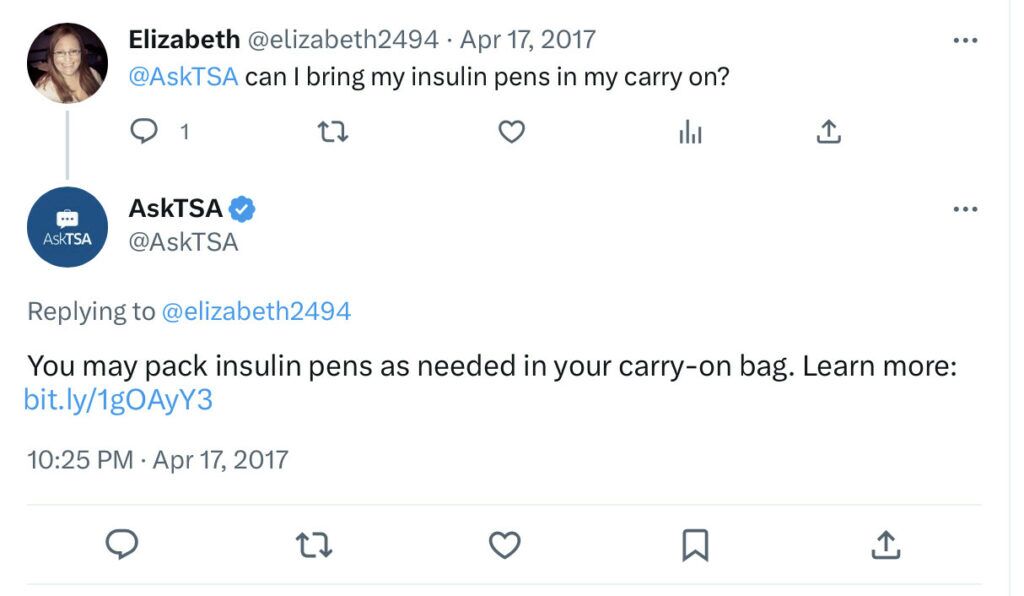Click the blue verified badge next to AskTSA
This screenshot has width=1024, height=596.
(239, 208)
